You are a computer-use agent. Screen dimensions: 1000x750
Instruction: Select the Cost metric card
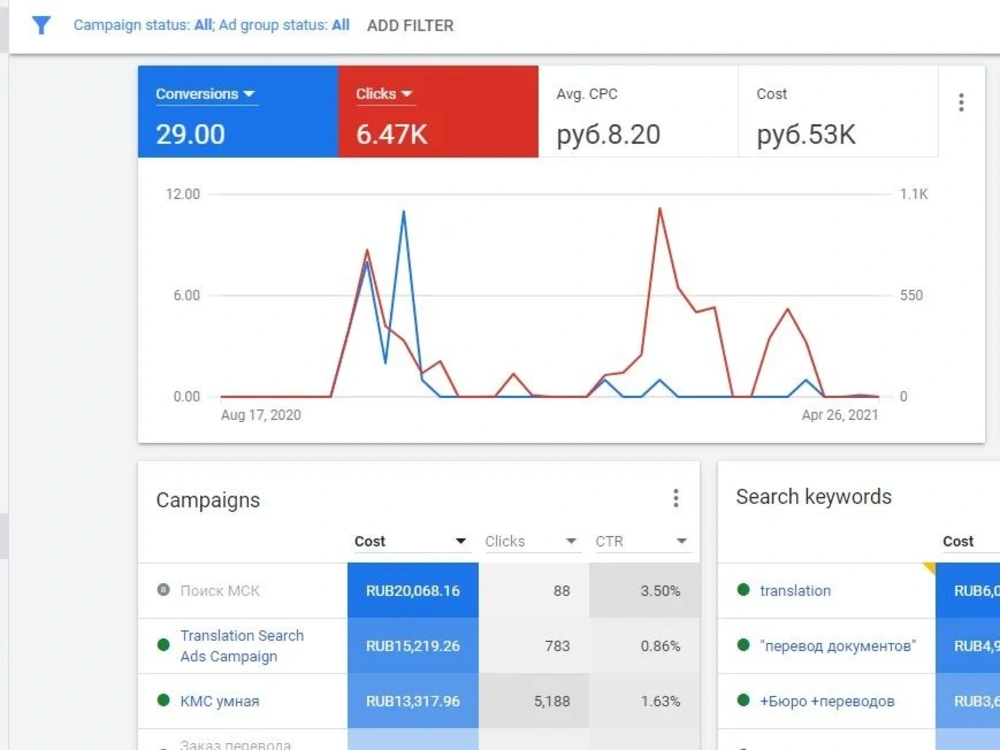pyautogui.click(x=838, y=112)
